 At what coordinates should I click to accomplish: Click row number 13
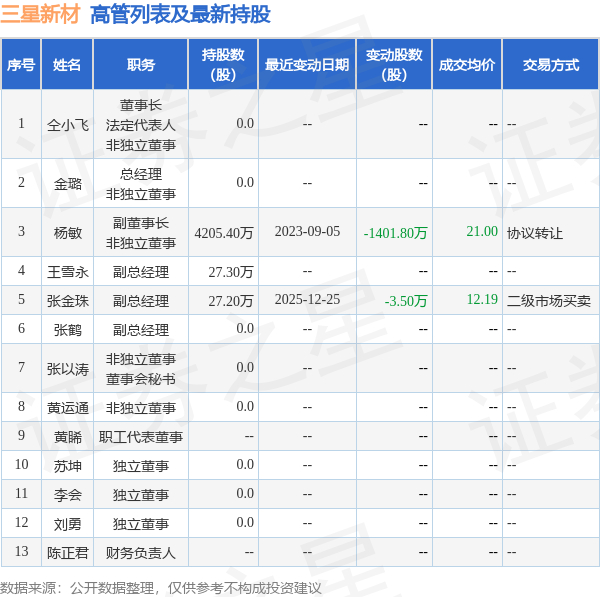[21, 551]
